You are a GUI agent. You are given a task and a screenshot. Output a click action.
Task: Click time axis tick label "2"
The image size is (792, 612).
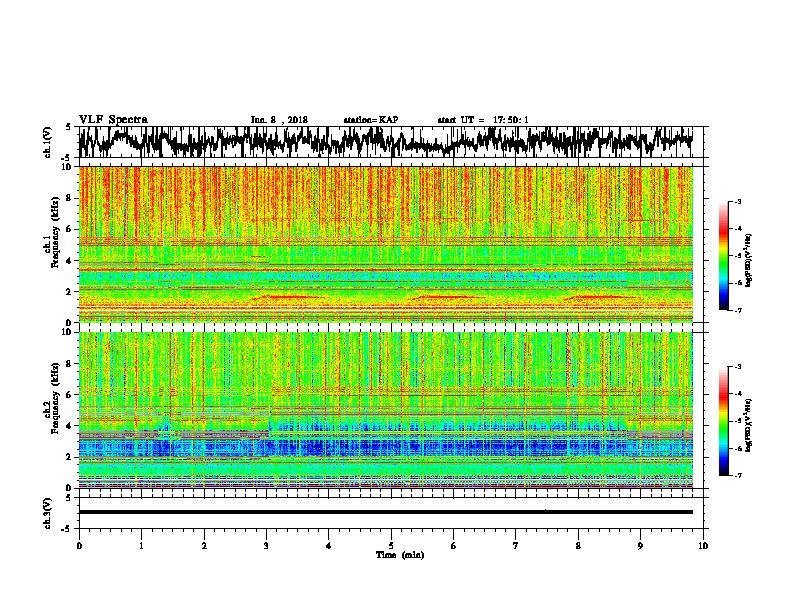click(204, 546)
